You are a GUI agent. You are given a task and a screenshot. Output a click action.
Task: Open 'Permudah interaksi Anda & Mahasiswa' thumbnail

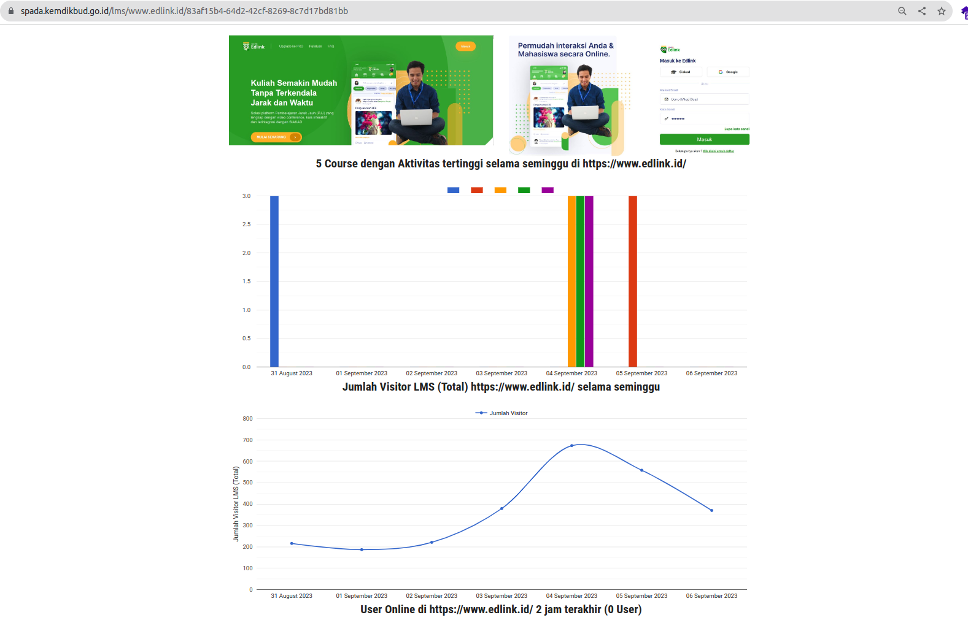coord(570,95)
